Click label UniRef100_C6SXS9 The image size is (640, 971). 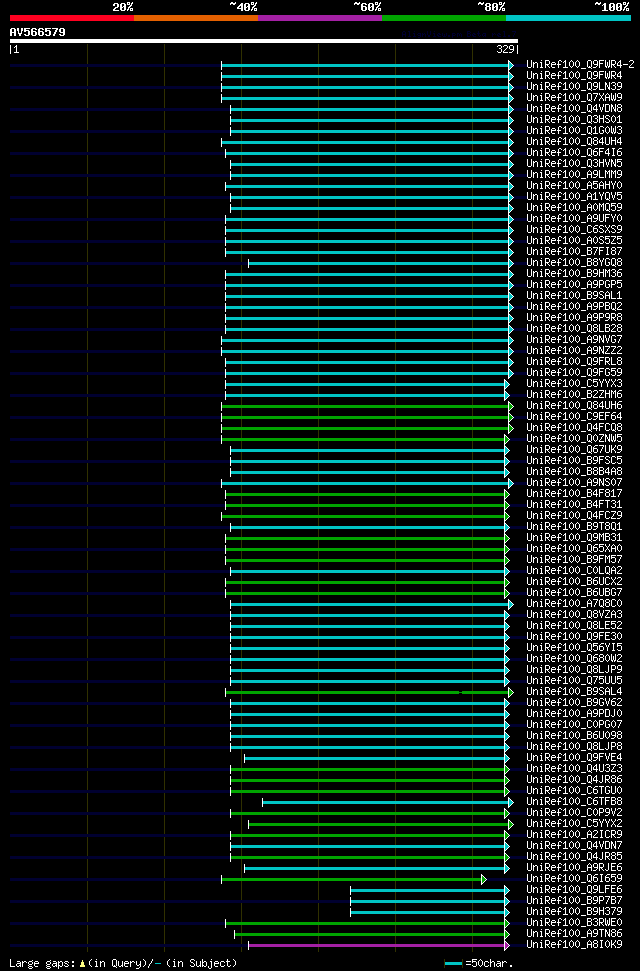click(574, 230)
